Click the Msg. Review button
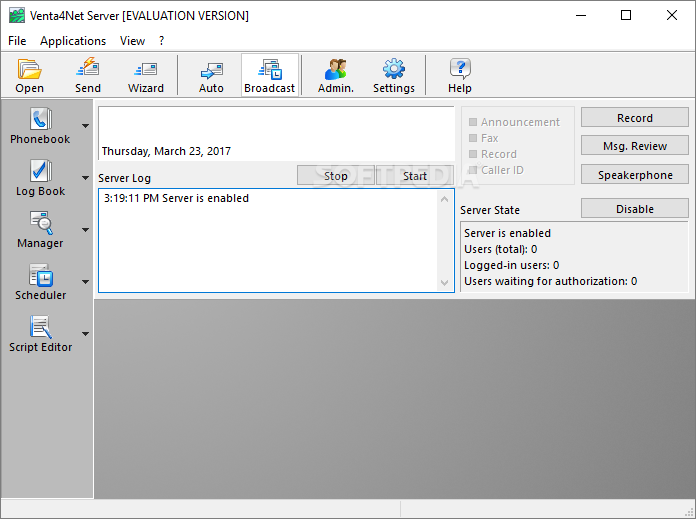This screenshot has height=519, width=696. point(635,146)
